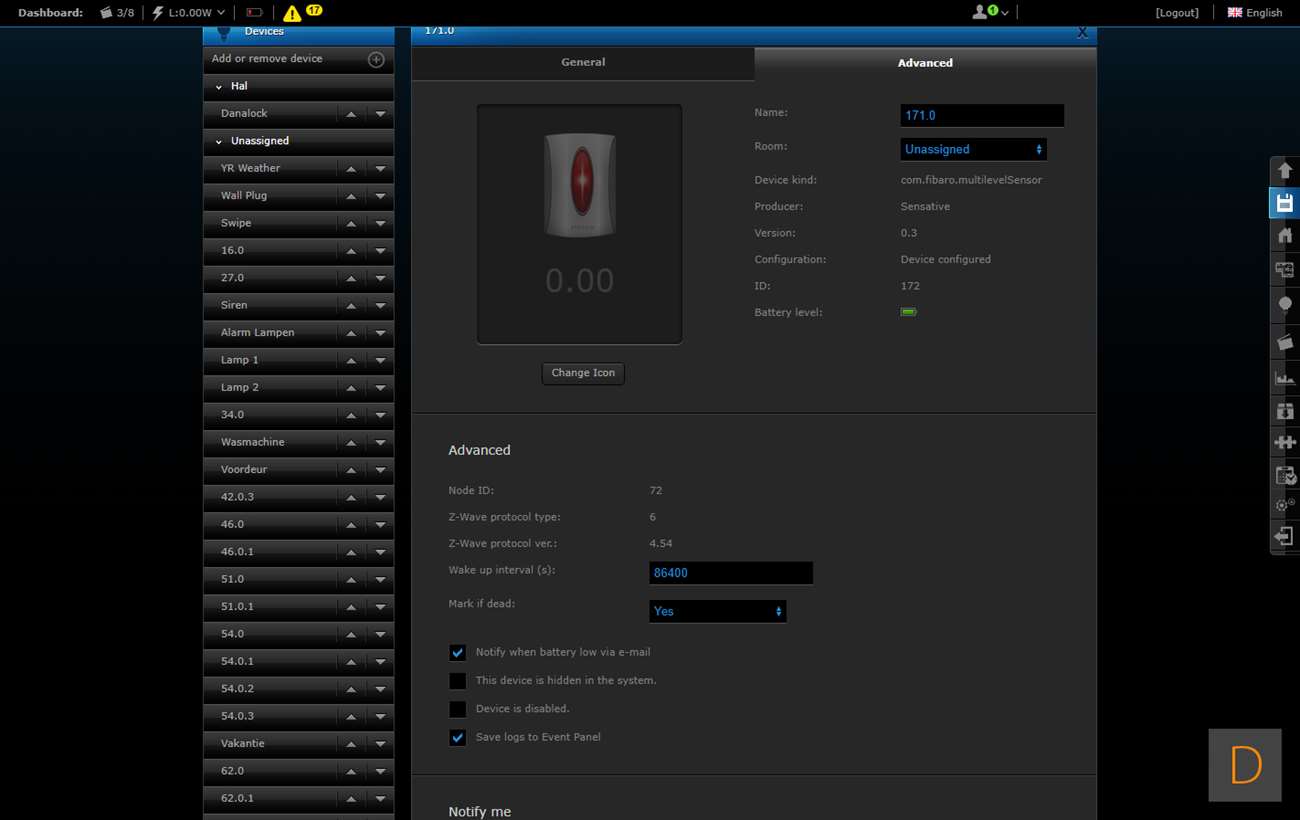
Task: Collapse the Unassigned device group
Action: (x=219, y=141)
